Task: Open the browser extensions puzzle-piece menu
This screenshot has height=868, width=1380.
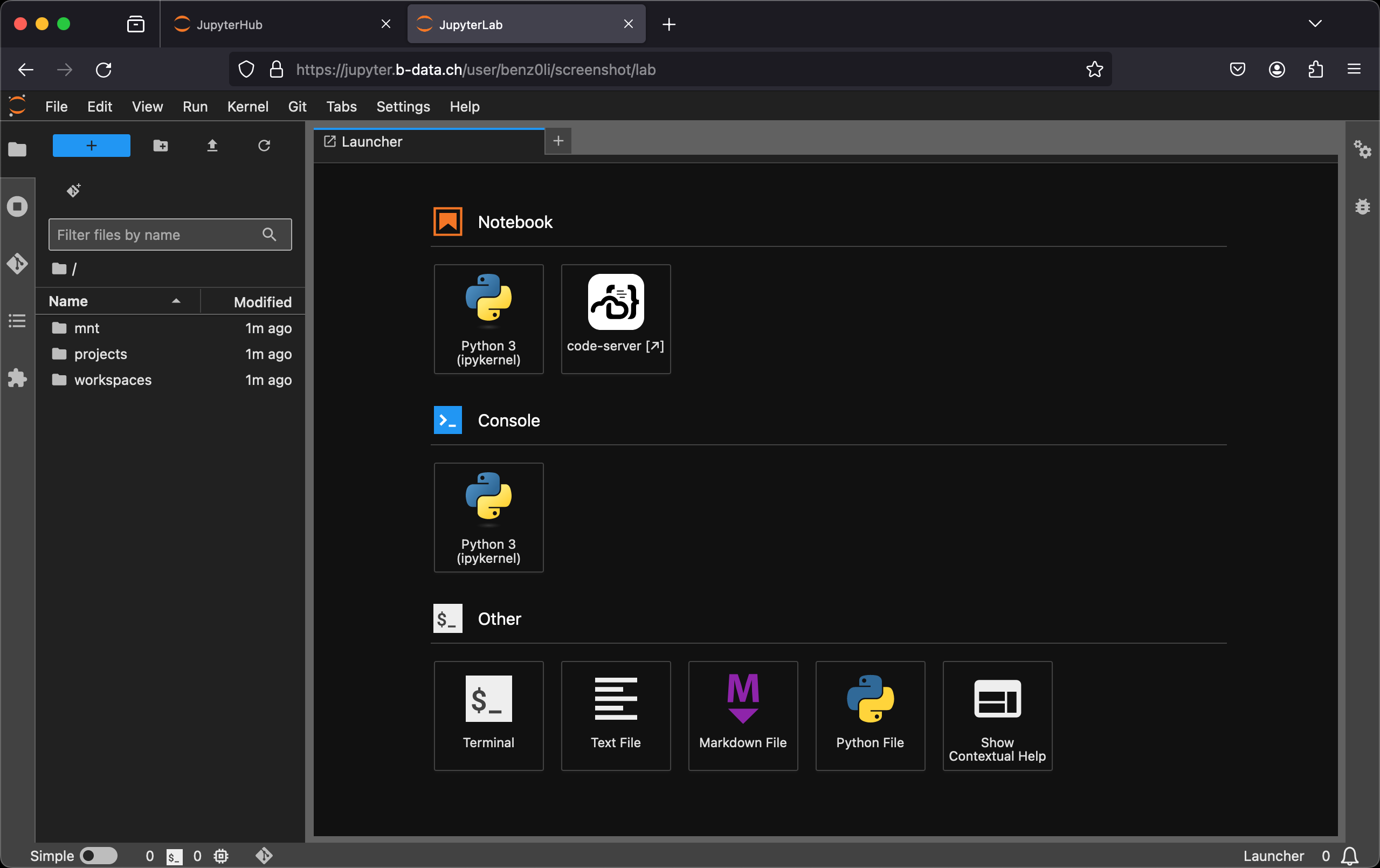Action: [x=1315, y=70]
